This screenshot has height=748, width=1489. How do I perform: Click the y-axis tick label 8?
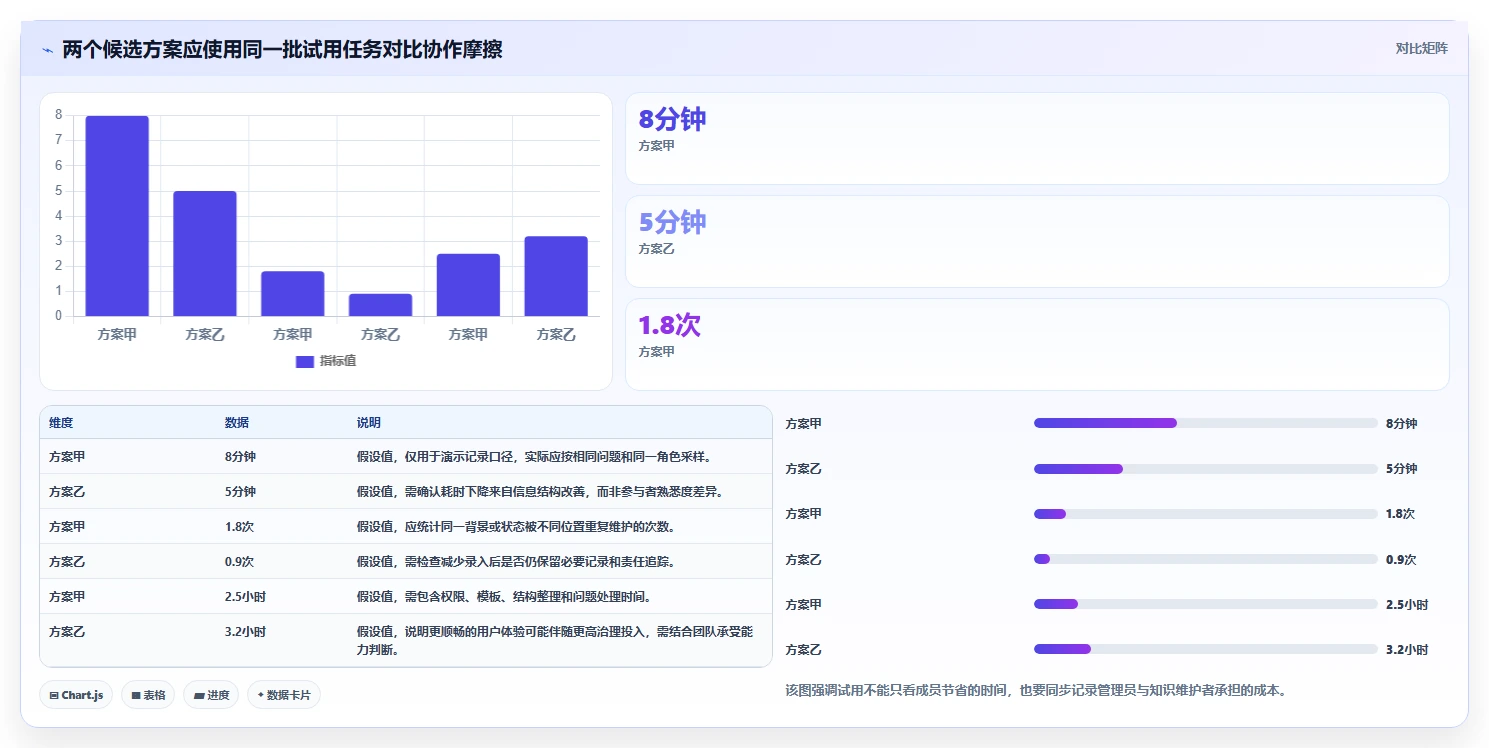tap(59, 115)
